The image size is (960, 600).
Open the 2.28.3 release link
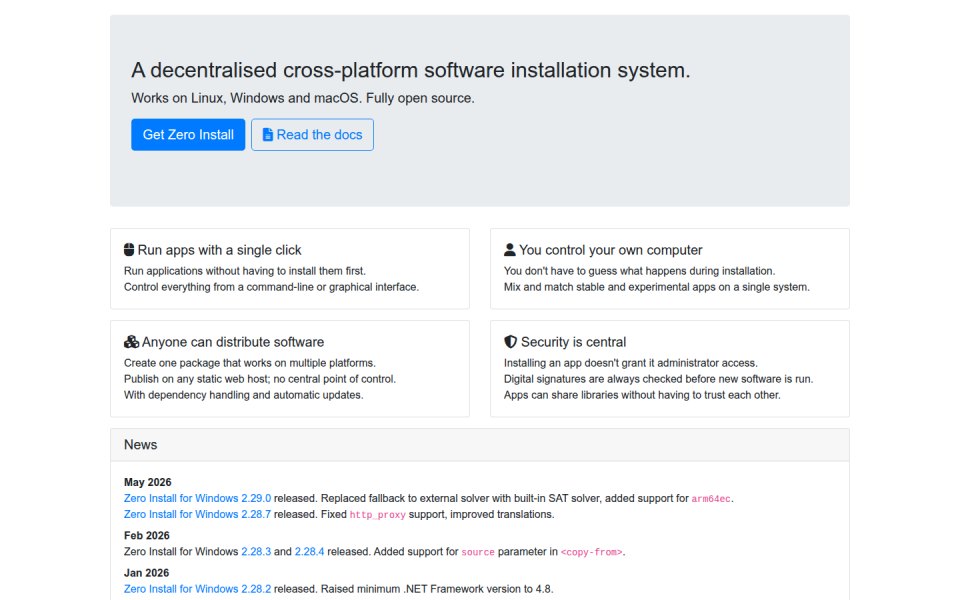[256, 552]
